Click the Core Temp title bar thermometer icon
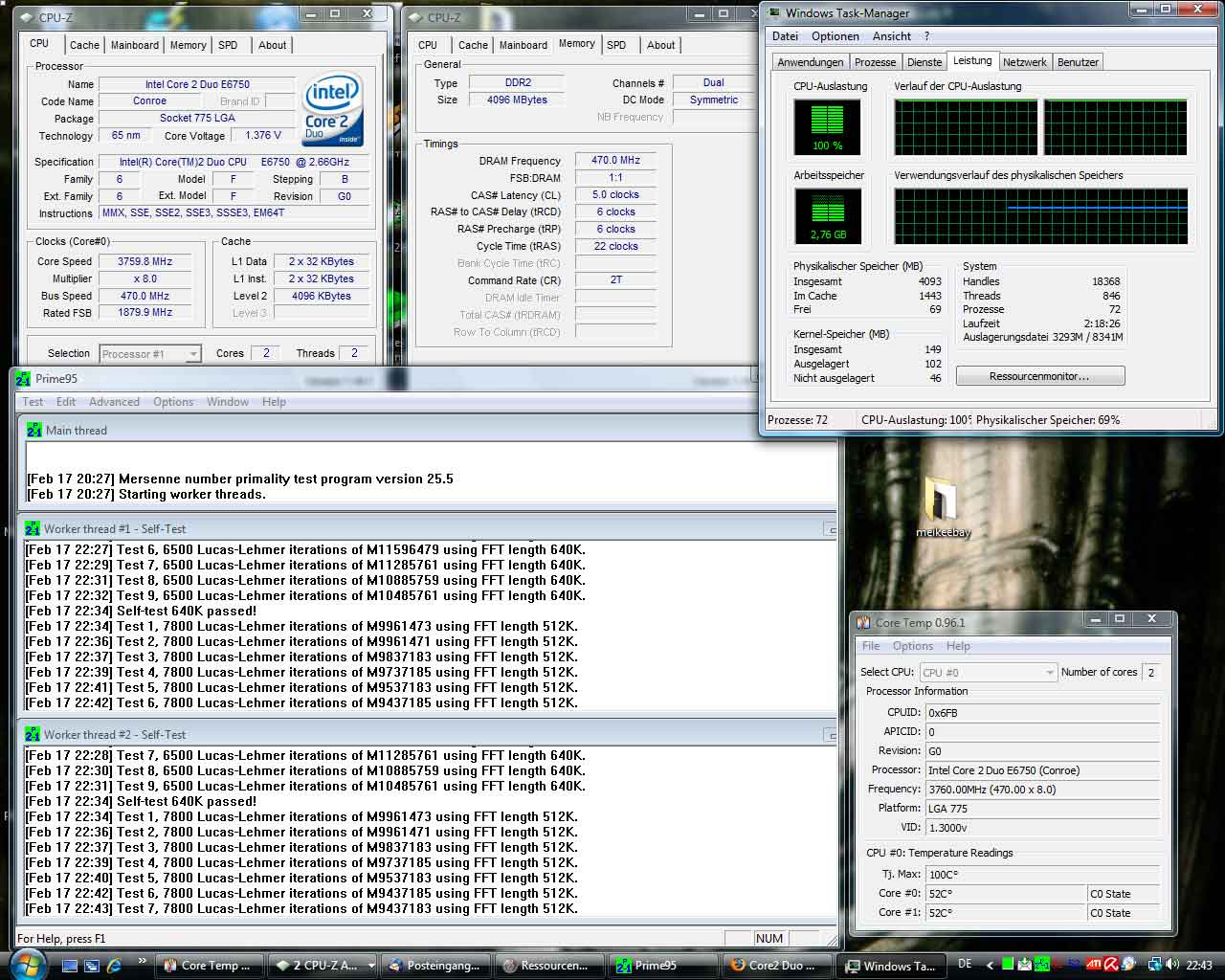Viewport: 1225px width, 980px height. pos(863,622)
